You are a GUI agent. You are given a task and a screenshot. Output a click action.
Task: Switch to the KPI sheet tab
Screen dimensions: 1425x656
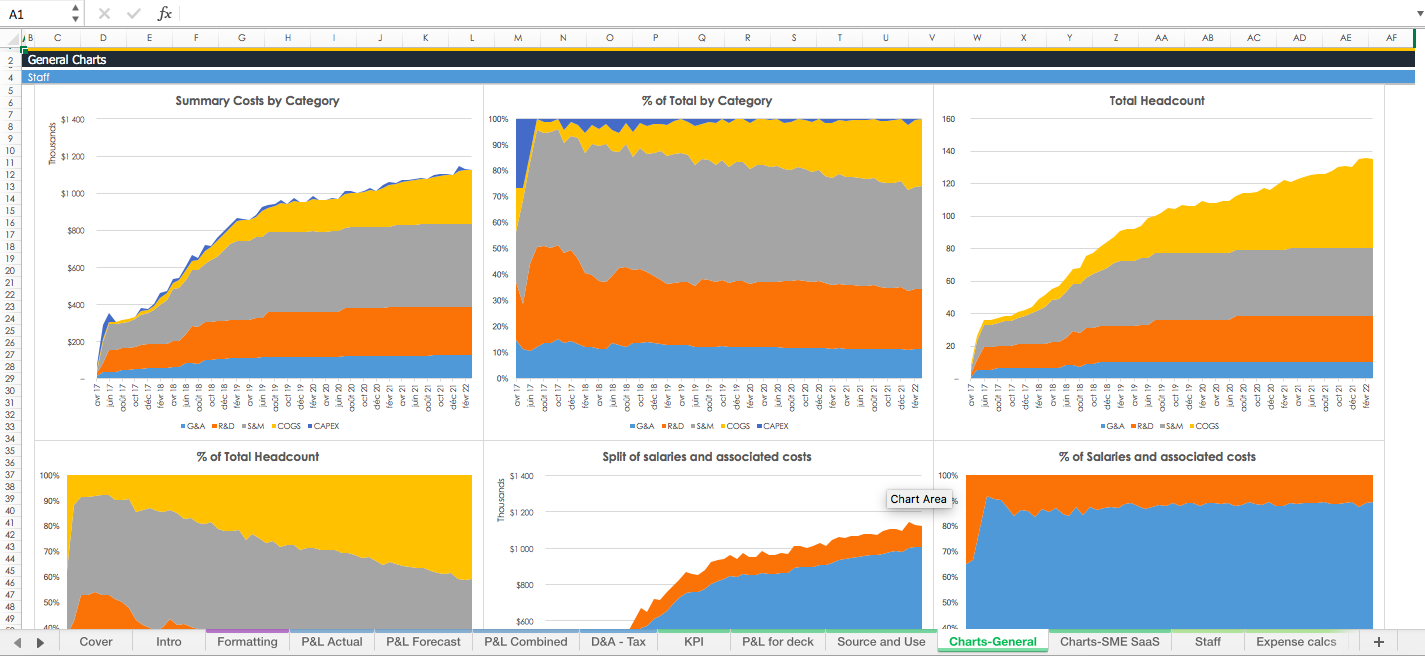pyautogui.click(x=694, y=642)
